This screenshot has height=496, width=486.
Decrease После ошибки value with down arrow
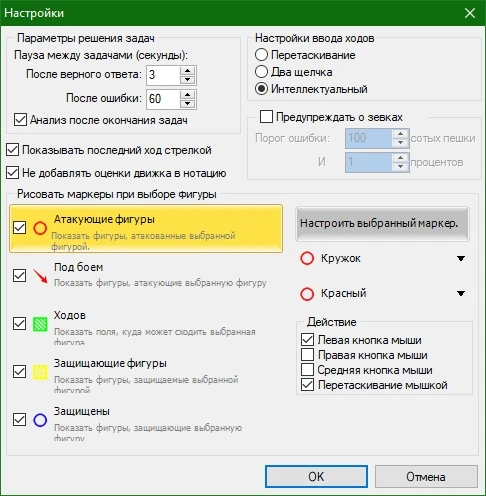click(187, 104)
